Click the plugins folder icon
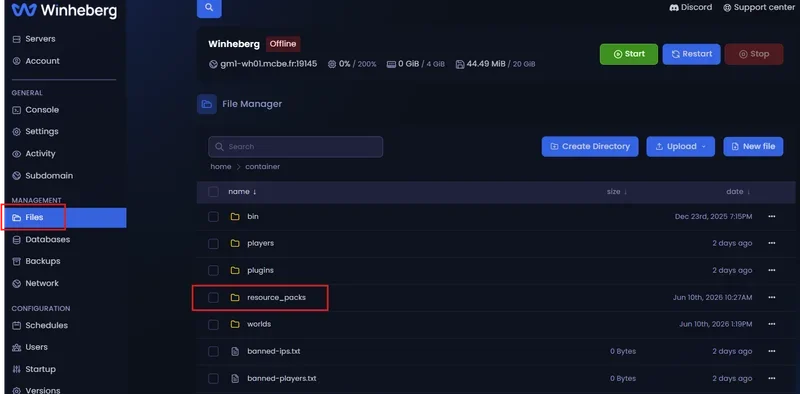The width and height of the screenshot is (800, 394). tap(235, 270)
